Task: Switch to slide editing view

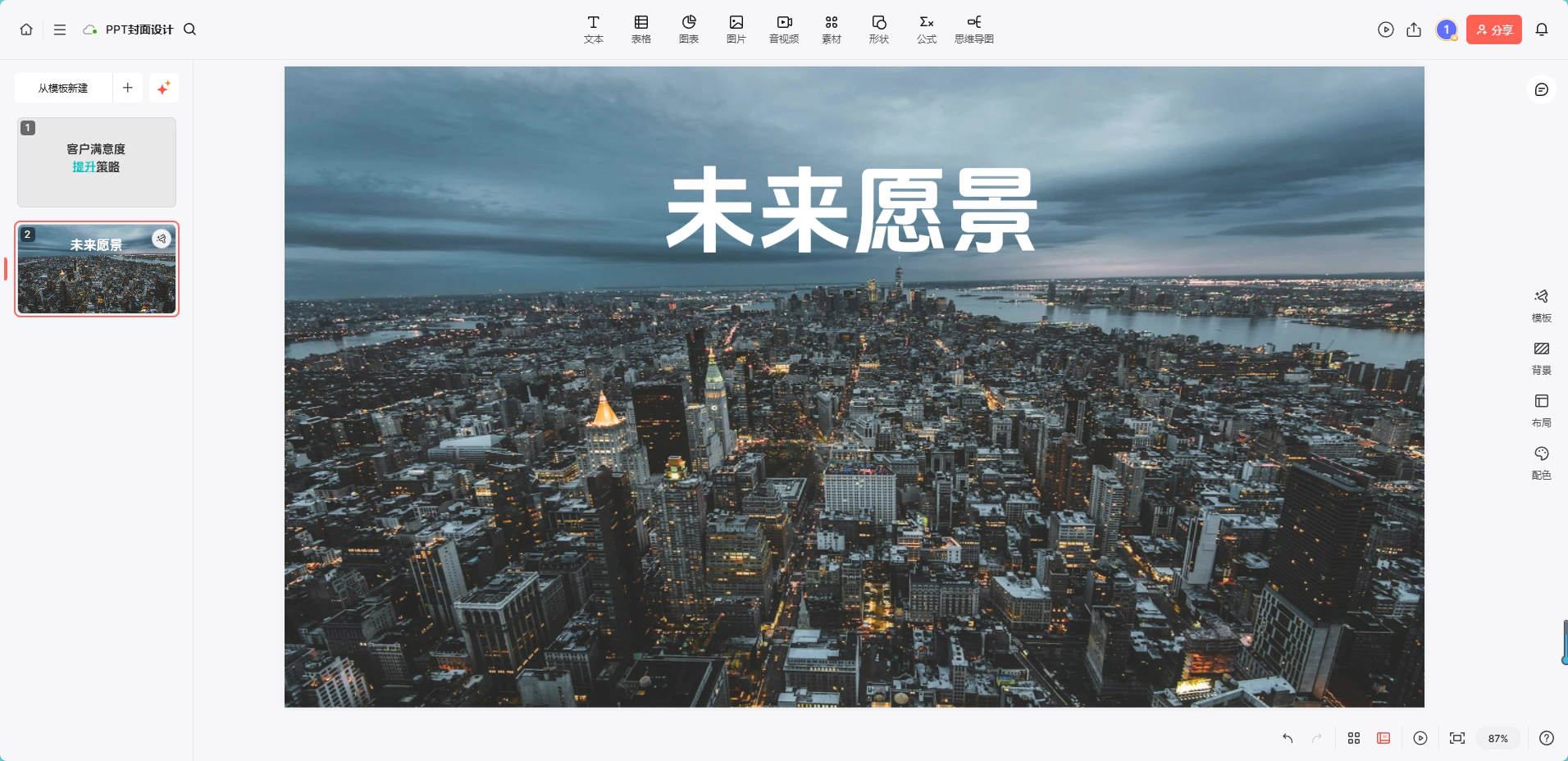Action: pyautogui.click(x=1383, y=738)
